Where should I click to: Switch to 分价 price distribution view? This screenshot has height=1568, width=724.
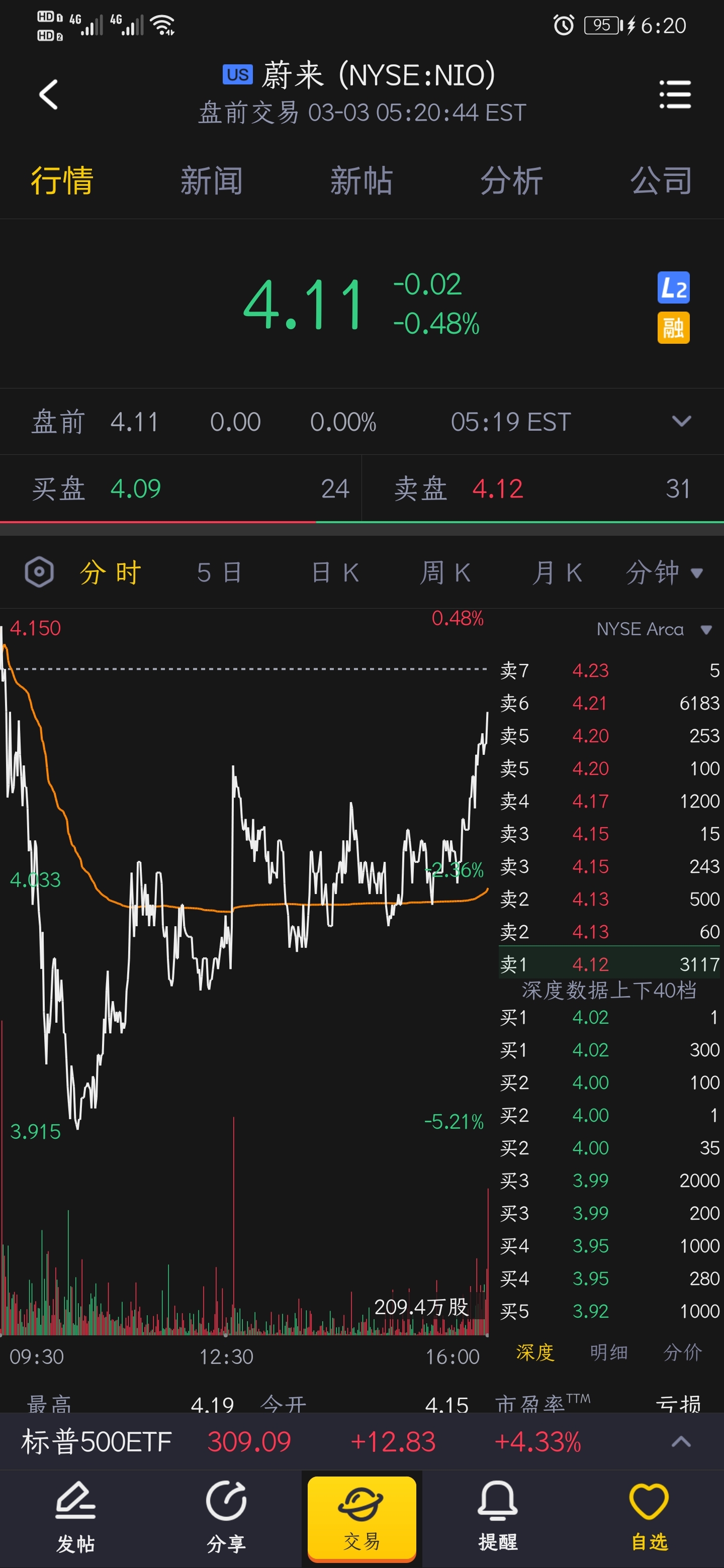tap(683, 1352)
